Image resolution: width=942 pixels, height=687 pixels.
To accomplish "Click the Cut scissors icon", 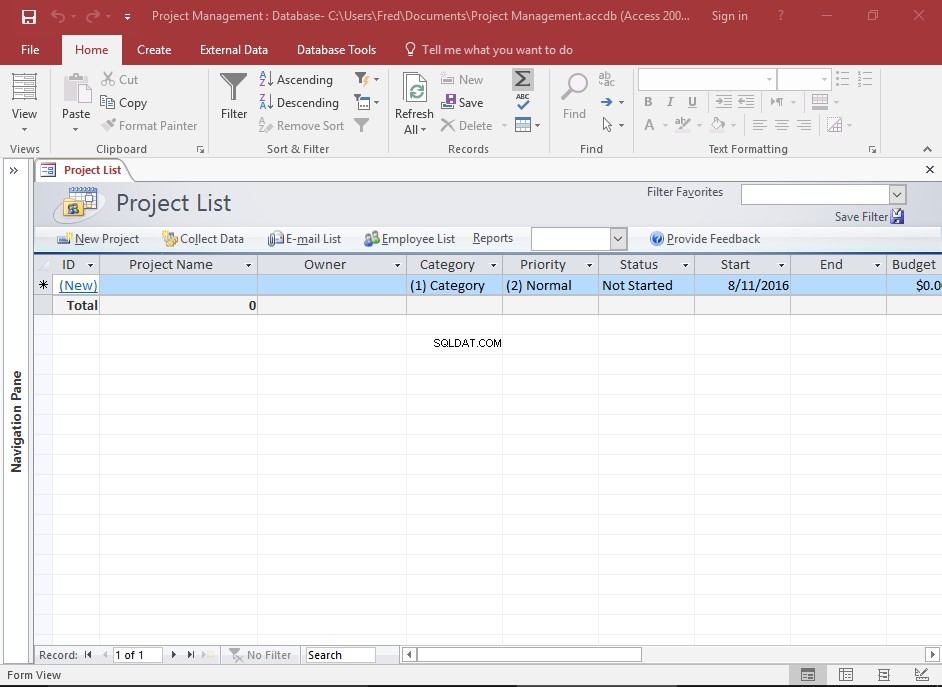I will coord(108,79).
